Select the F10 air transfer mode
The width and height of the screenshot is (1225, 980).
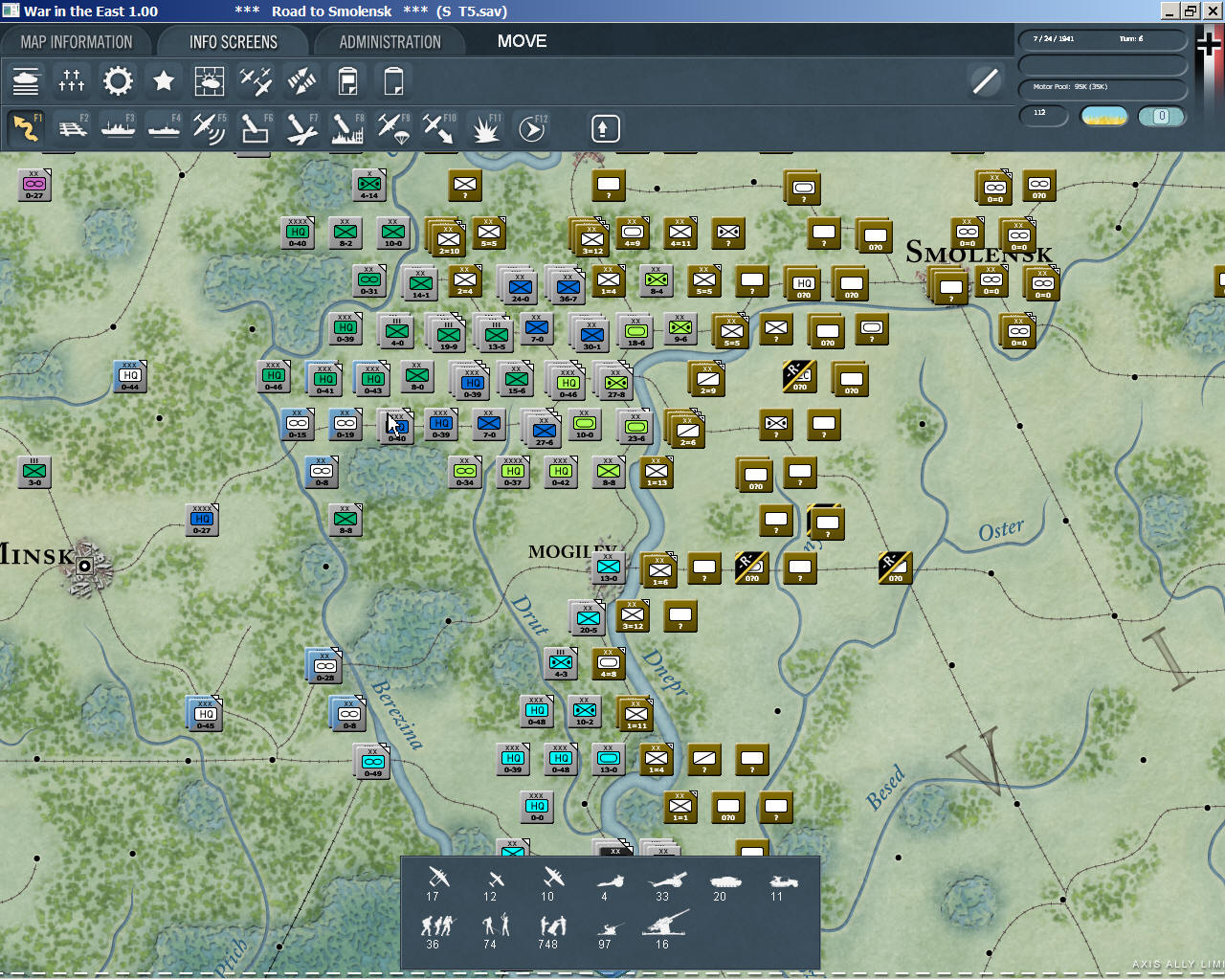(439, 128)
